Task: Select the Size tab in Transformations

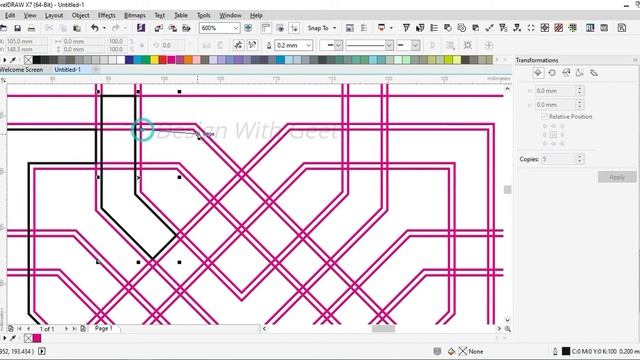Action: click(580, 73)
